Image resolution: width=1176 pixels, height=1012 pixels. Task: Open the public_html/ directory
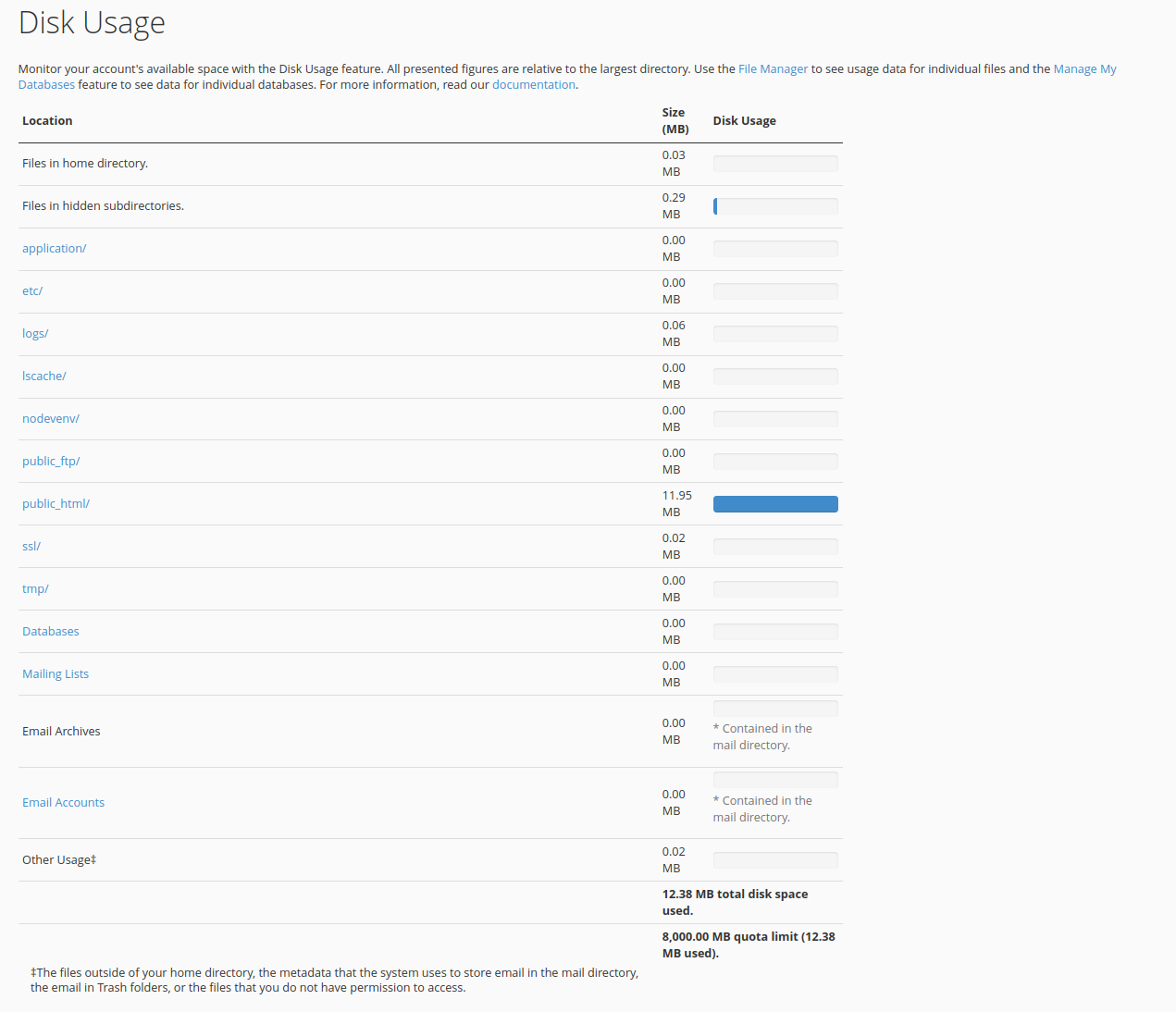56,504
